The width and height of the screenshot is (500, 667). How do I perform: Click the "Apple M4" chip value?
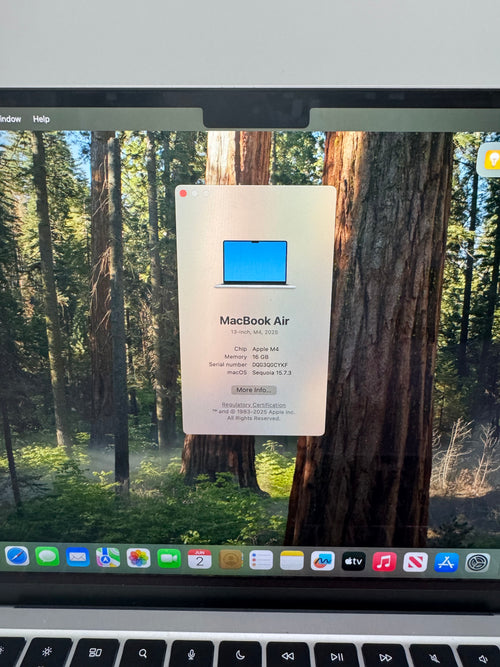266,349
